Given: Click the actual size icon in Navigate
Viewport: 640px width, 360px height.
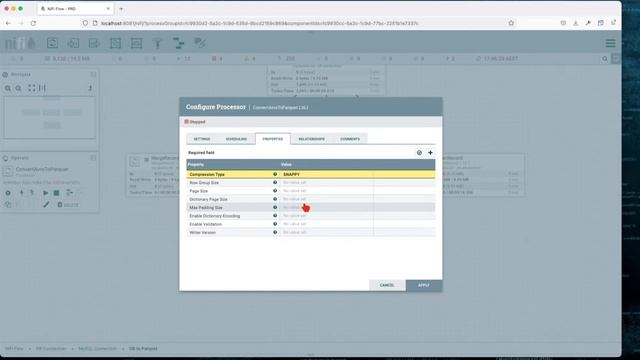Looking at the screenshot, I should pos(42,88).
